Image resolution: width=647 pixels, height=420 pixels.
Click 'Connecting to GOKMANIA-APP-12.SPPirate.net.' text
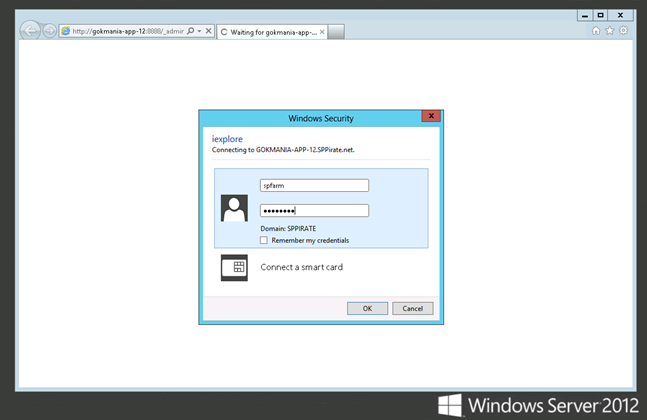[x=283, y=150]
